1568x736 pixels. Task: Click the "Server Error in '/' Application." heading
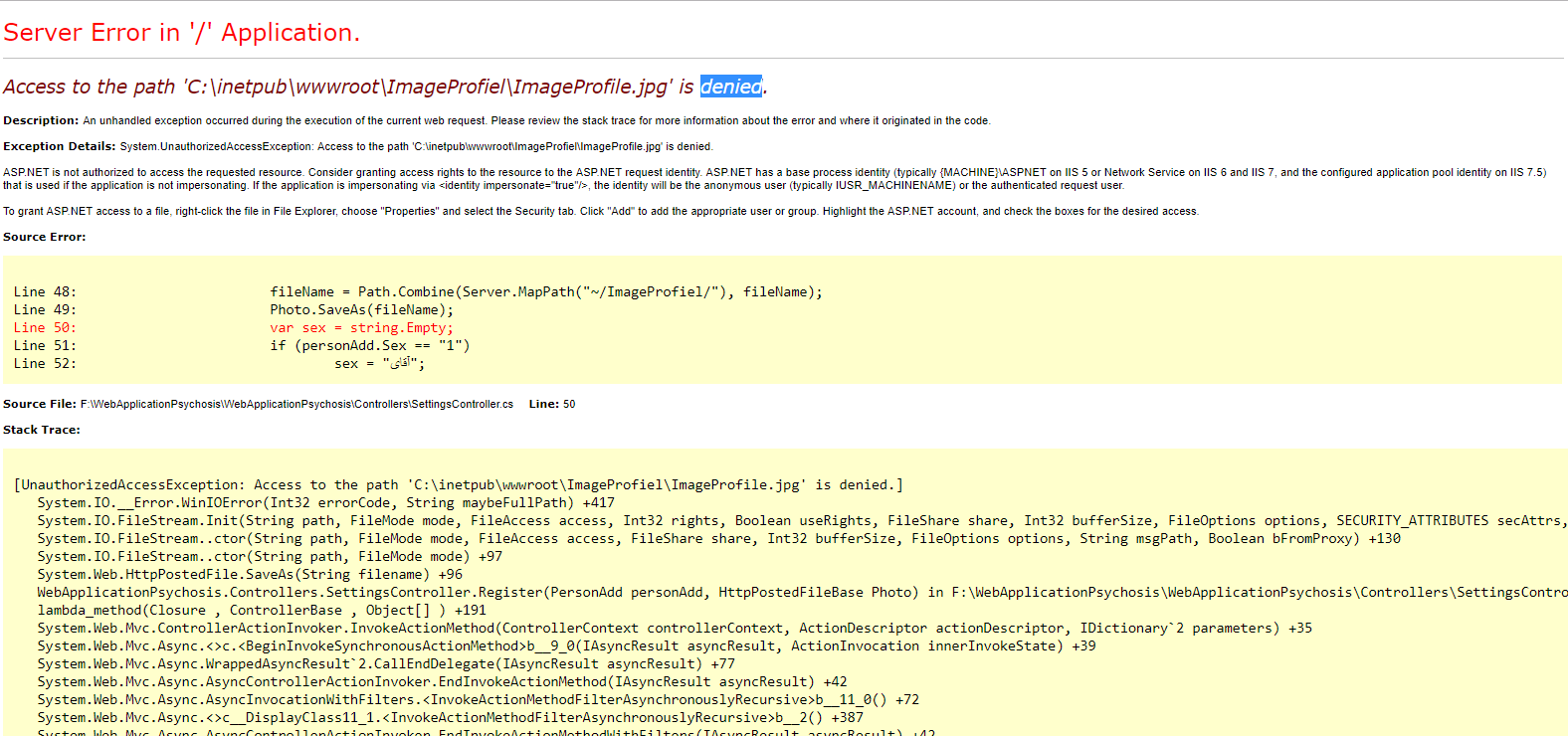181,33
